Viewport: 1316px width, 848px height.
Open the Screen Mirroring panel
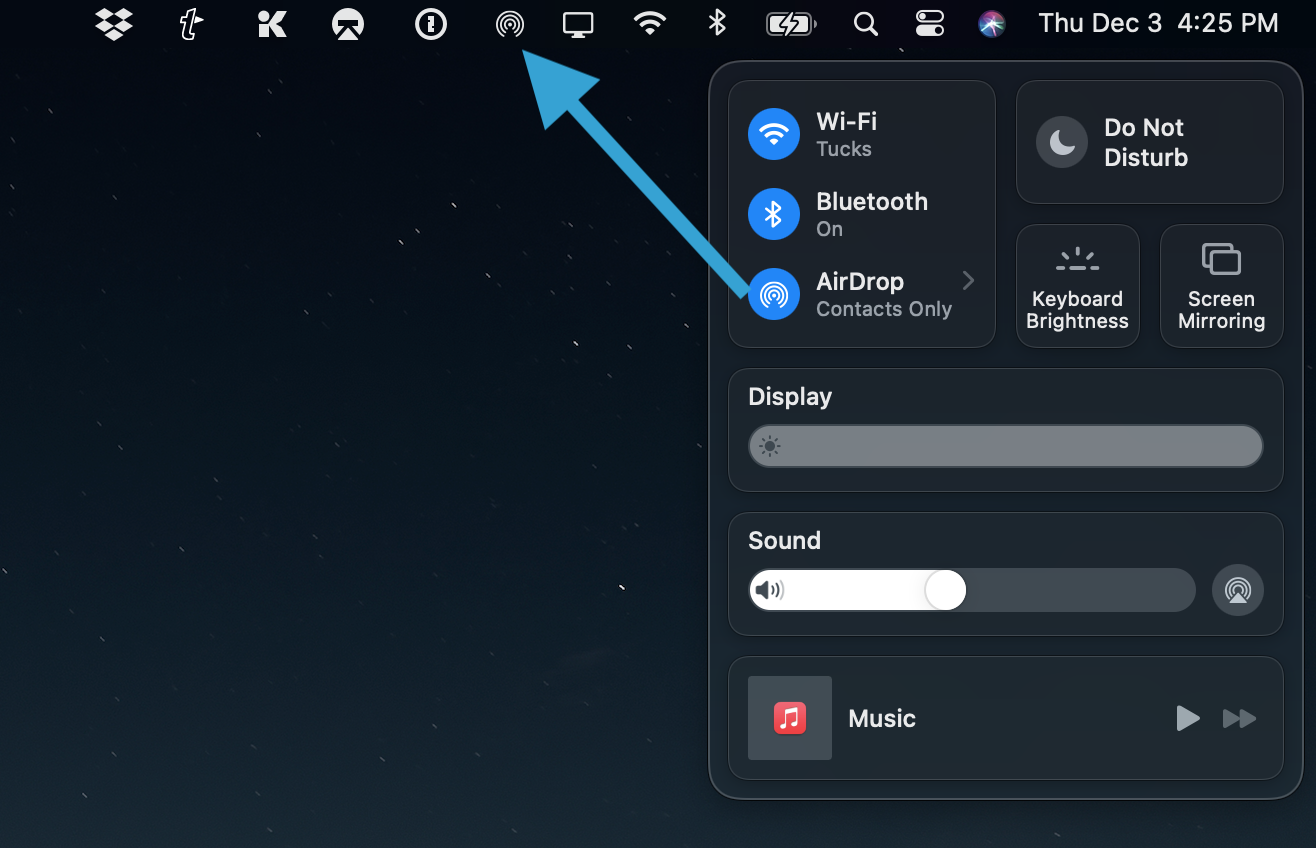click(1221, 285)
